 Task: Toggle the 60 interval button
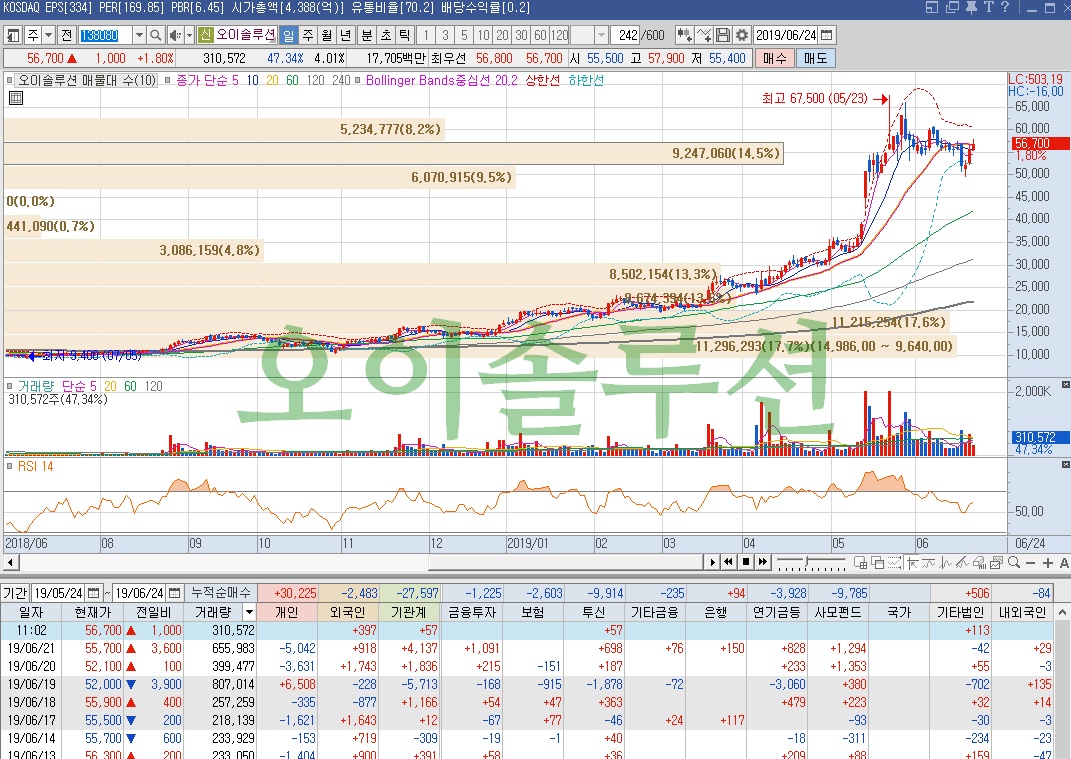pos(540,35)
